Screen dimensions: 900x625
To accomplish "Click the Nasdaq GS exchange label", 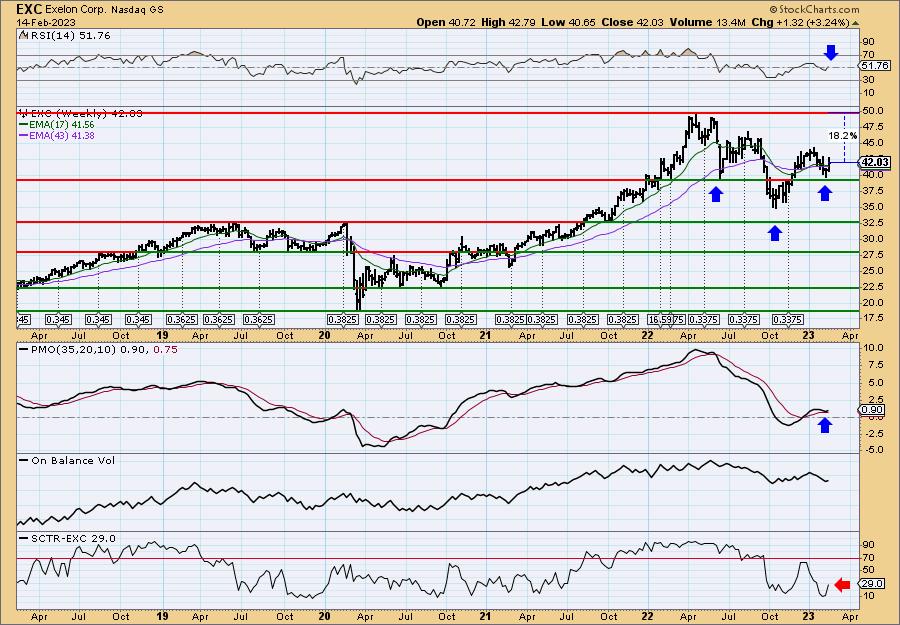I will point(136,10).
